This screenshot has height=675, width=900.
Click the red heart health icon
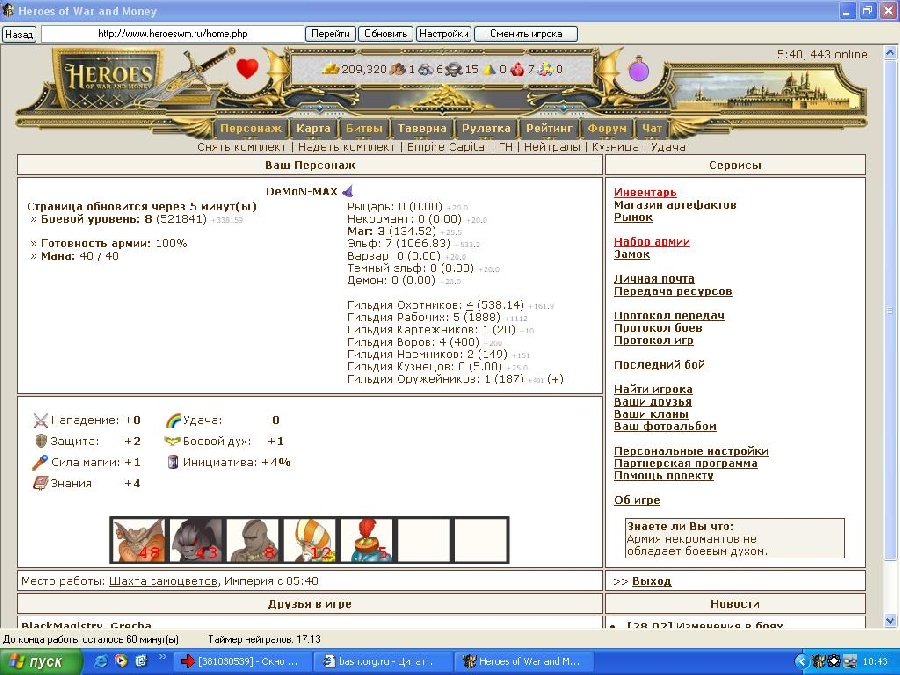[247, 68]
